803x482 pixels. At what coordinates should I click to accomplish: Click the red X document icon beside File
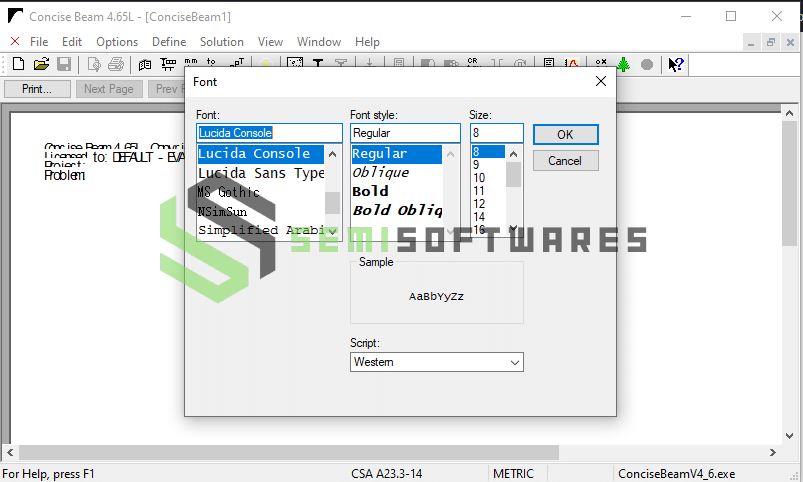(x=15, y=41)
